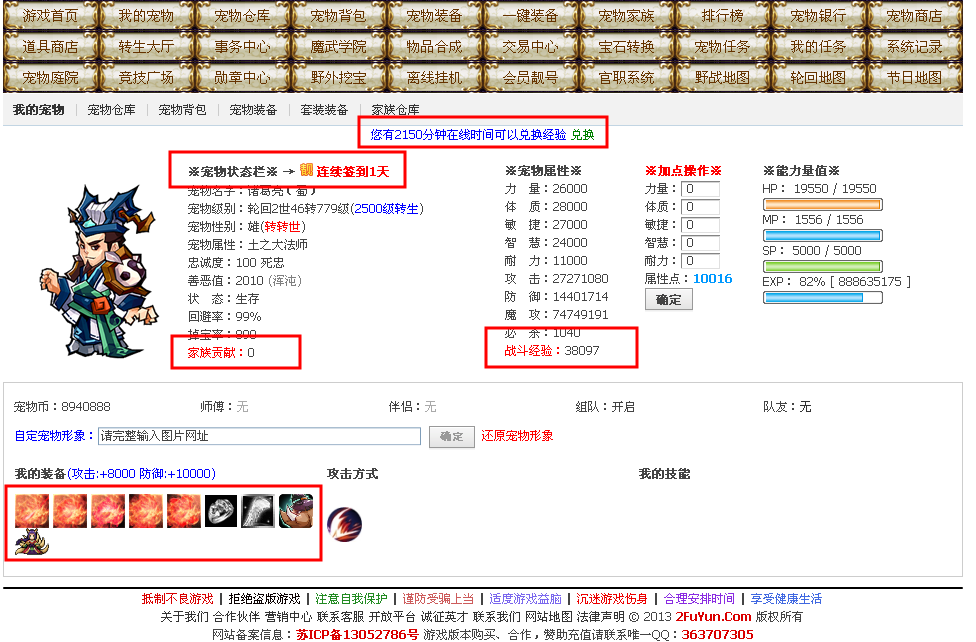The image size is (976, 642).
Task: Select the black swirl icon under 攻击方式
Action: [x=345, y=525]
